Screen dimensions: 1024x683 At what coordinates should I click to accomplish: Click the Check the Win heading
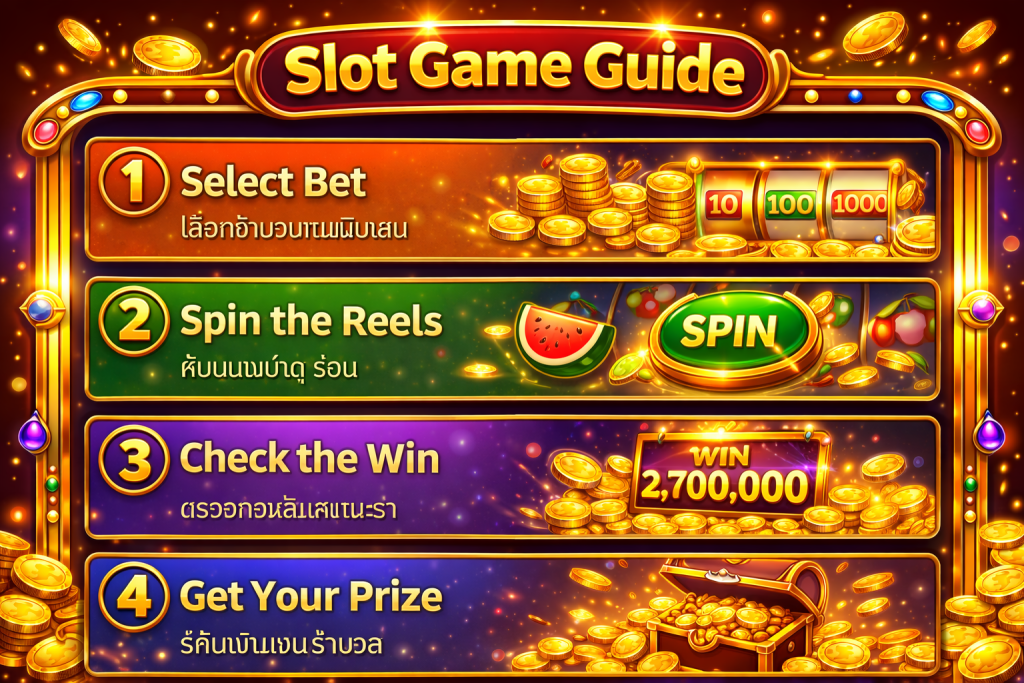click(x=310, y=458)
